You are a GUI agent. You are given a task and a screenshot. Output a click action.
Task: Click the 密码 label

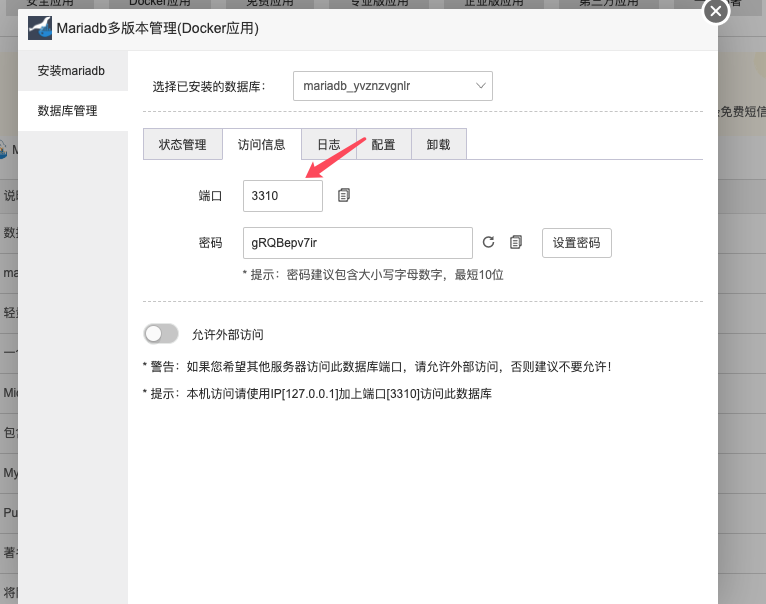pos(211,243)
